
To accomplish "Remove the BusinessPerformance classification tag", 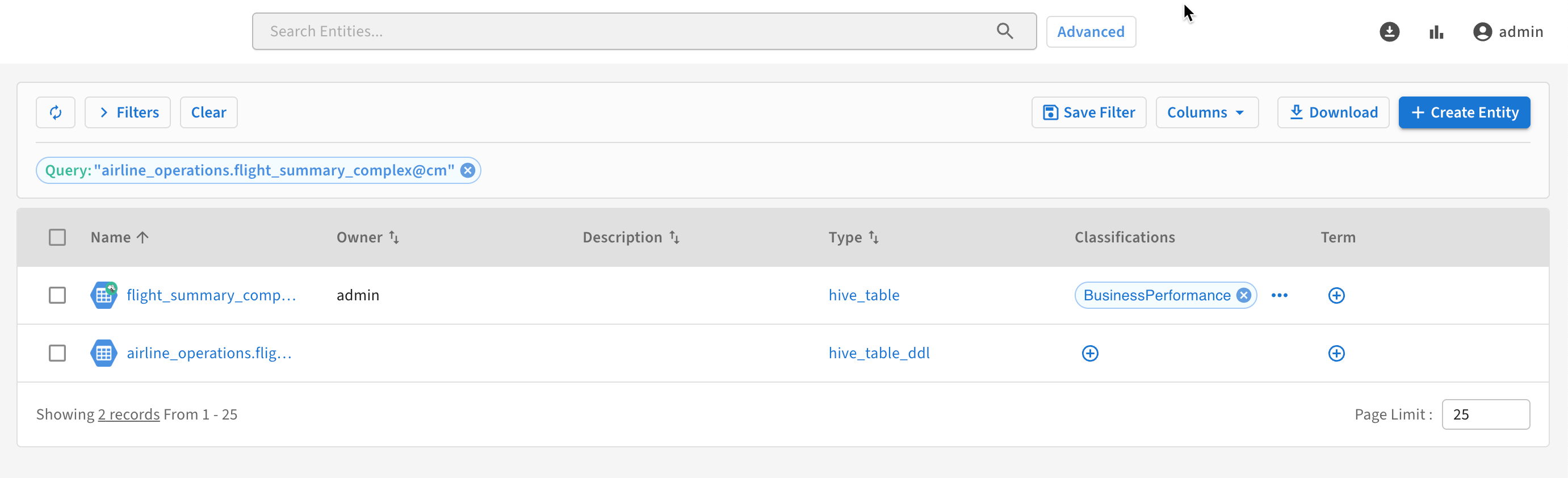I will [1244, 295].
